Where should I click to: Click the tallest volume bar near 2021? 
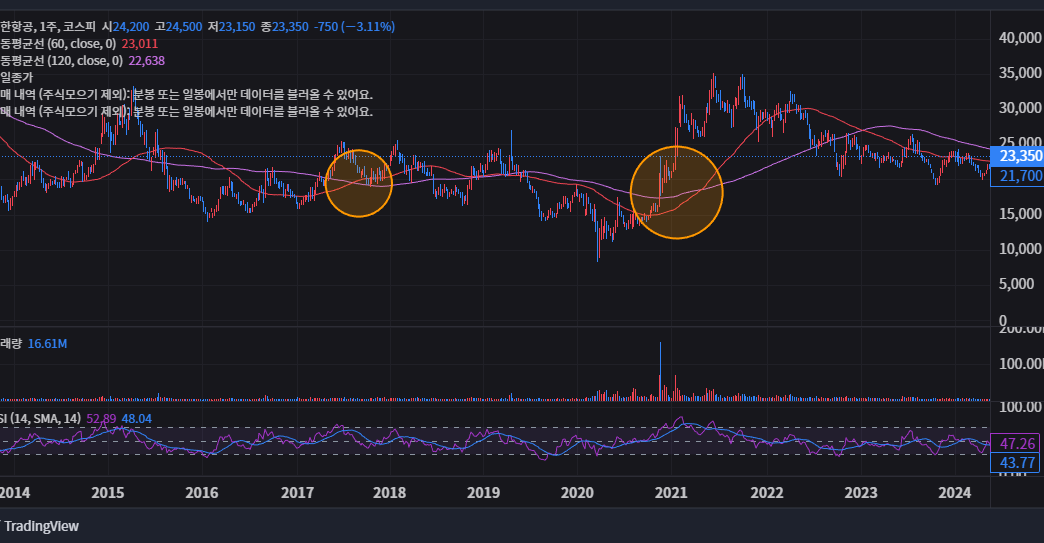(661, 372)
